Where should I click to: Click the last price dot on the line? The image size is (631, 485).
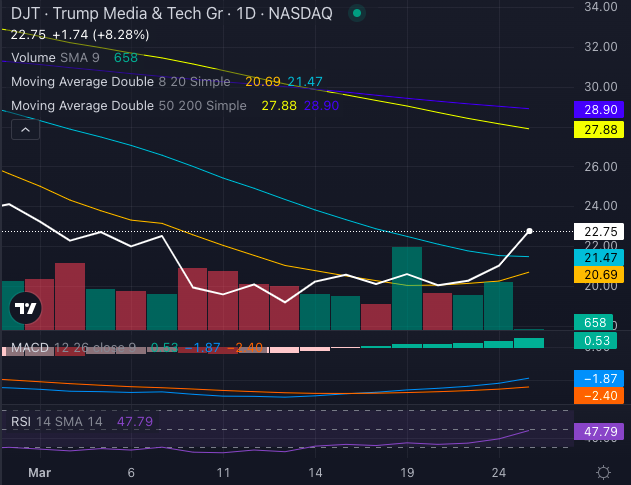pyautogui.click(x=529, y=231)
